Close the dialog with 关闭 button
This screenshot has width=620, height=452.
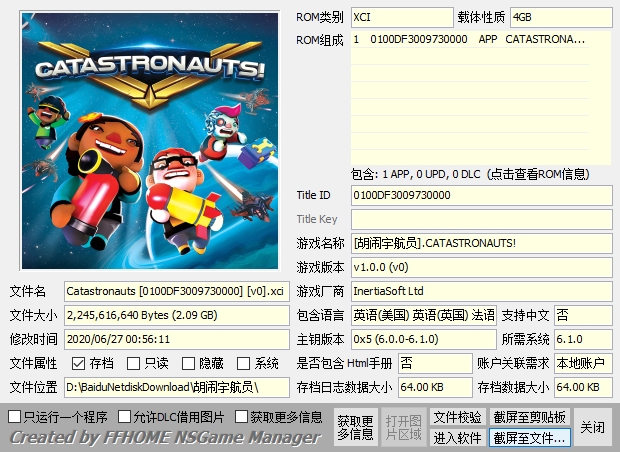coord(593,427)
